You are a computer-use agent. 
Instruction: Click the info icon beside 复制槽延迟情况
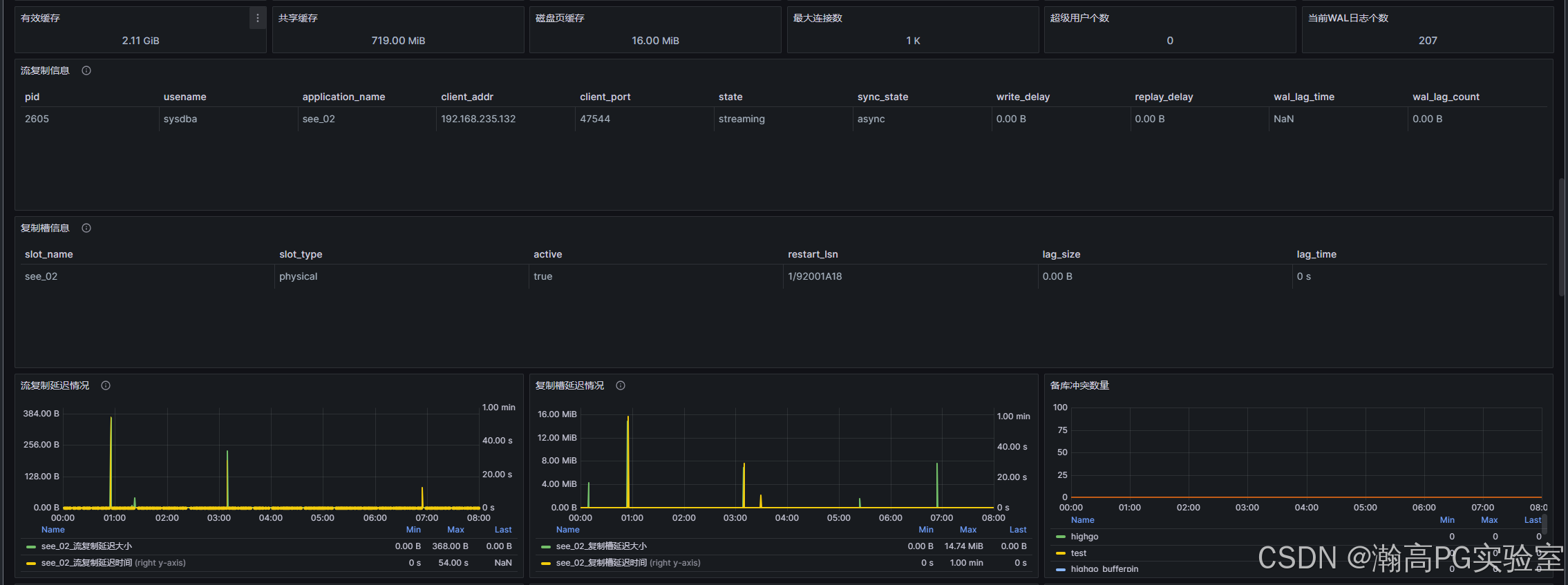coord(621,385)
